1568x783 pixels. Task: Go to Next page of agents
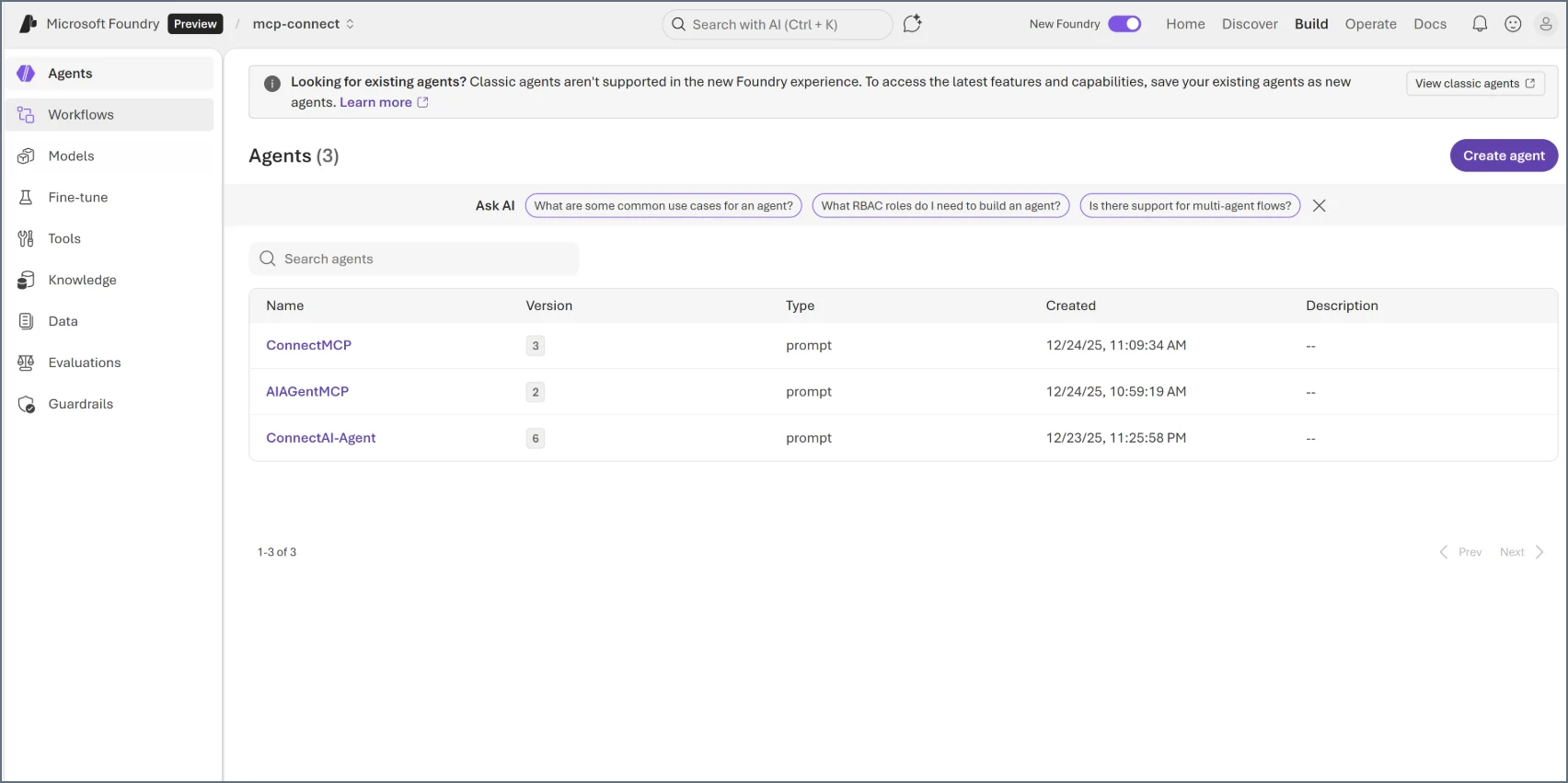click(x=1522, y=552)
